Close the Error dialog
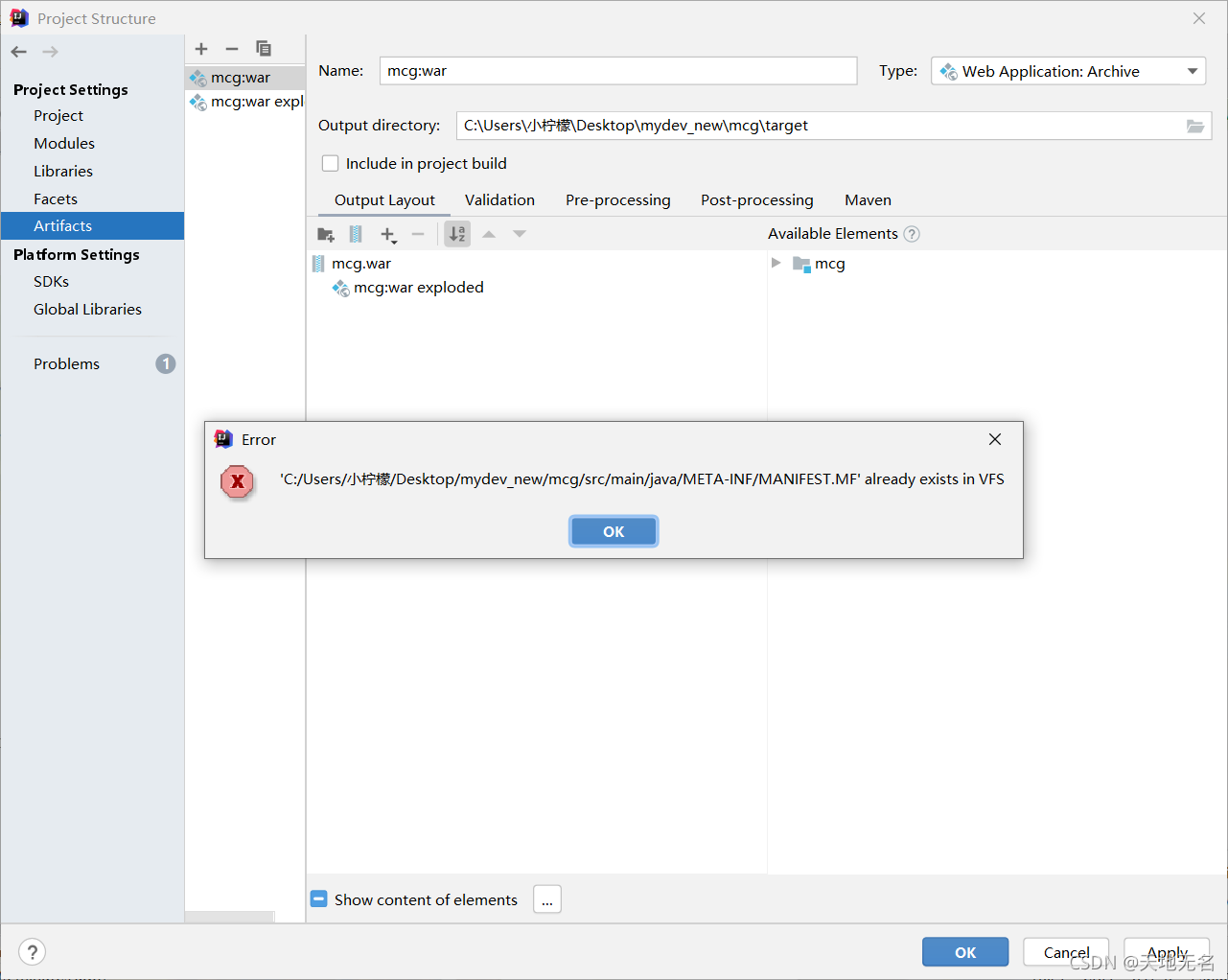This screenshot has width=1228, height=980. point(995,439)
